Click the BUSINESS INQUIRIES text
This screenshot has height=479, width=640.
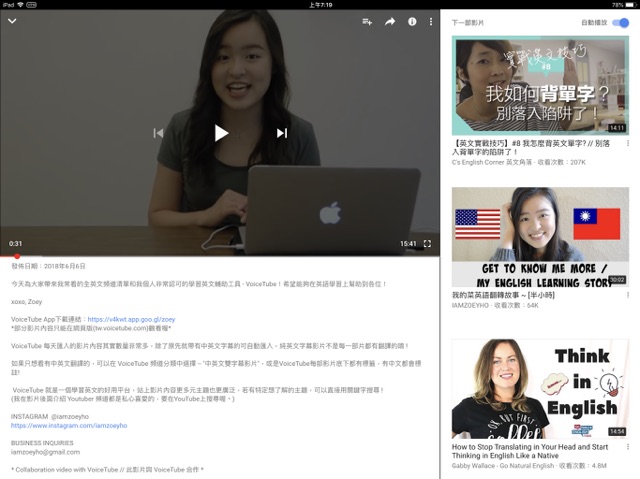42,443
